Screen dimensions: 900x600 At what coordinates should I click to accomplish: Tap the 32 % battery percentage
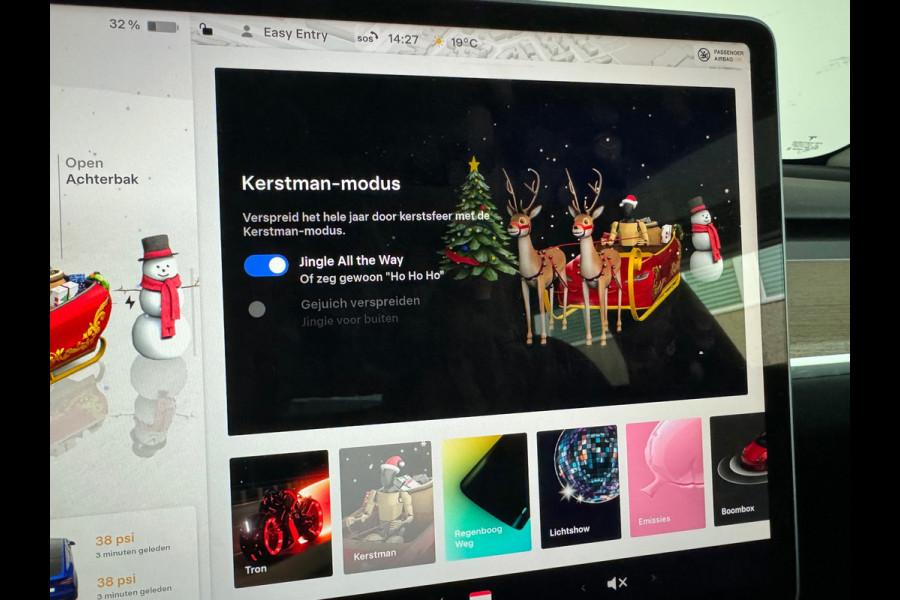tap(125, 25)
